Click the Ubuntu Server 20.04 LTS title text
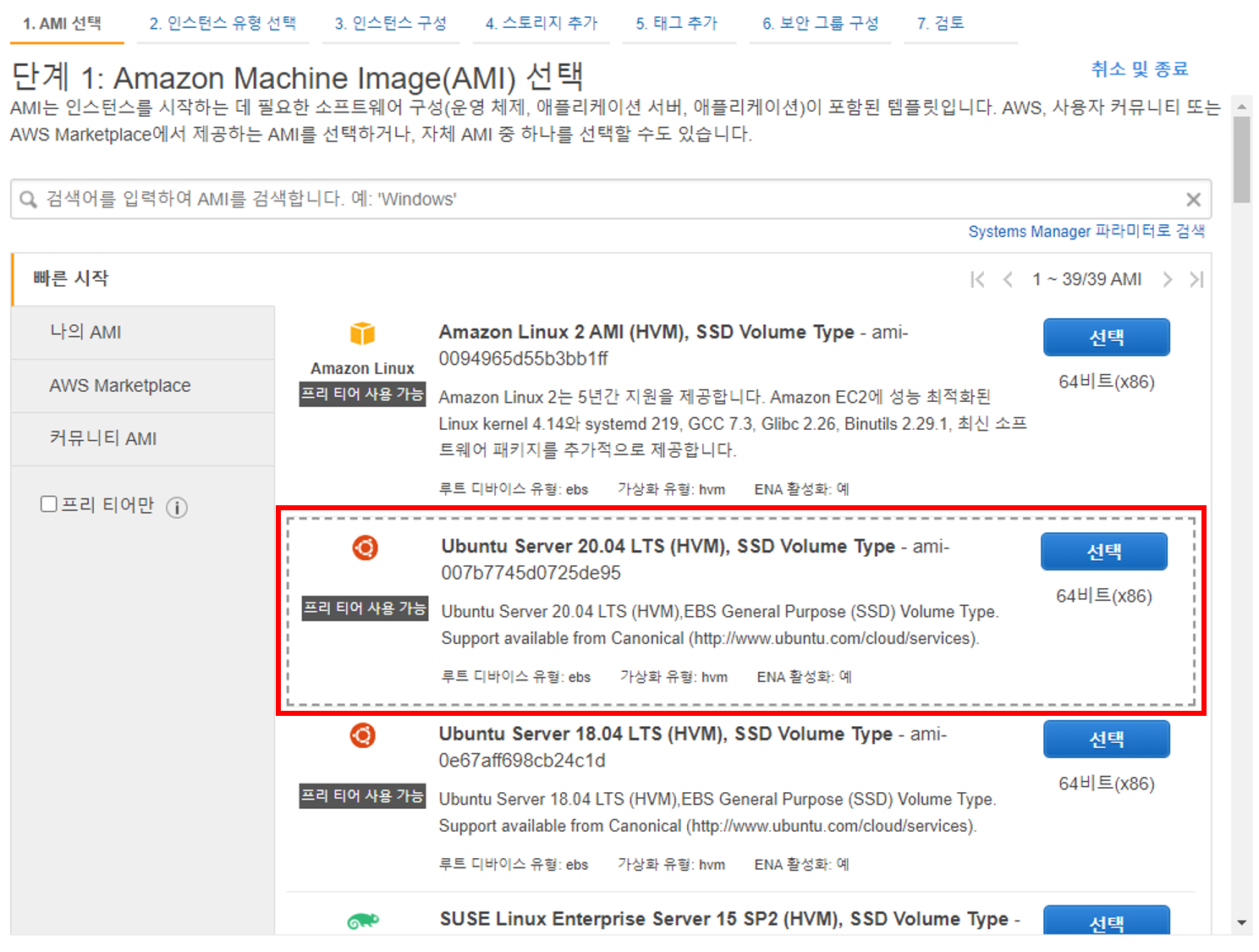 tap(668, 547)
